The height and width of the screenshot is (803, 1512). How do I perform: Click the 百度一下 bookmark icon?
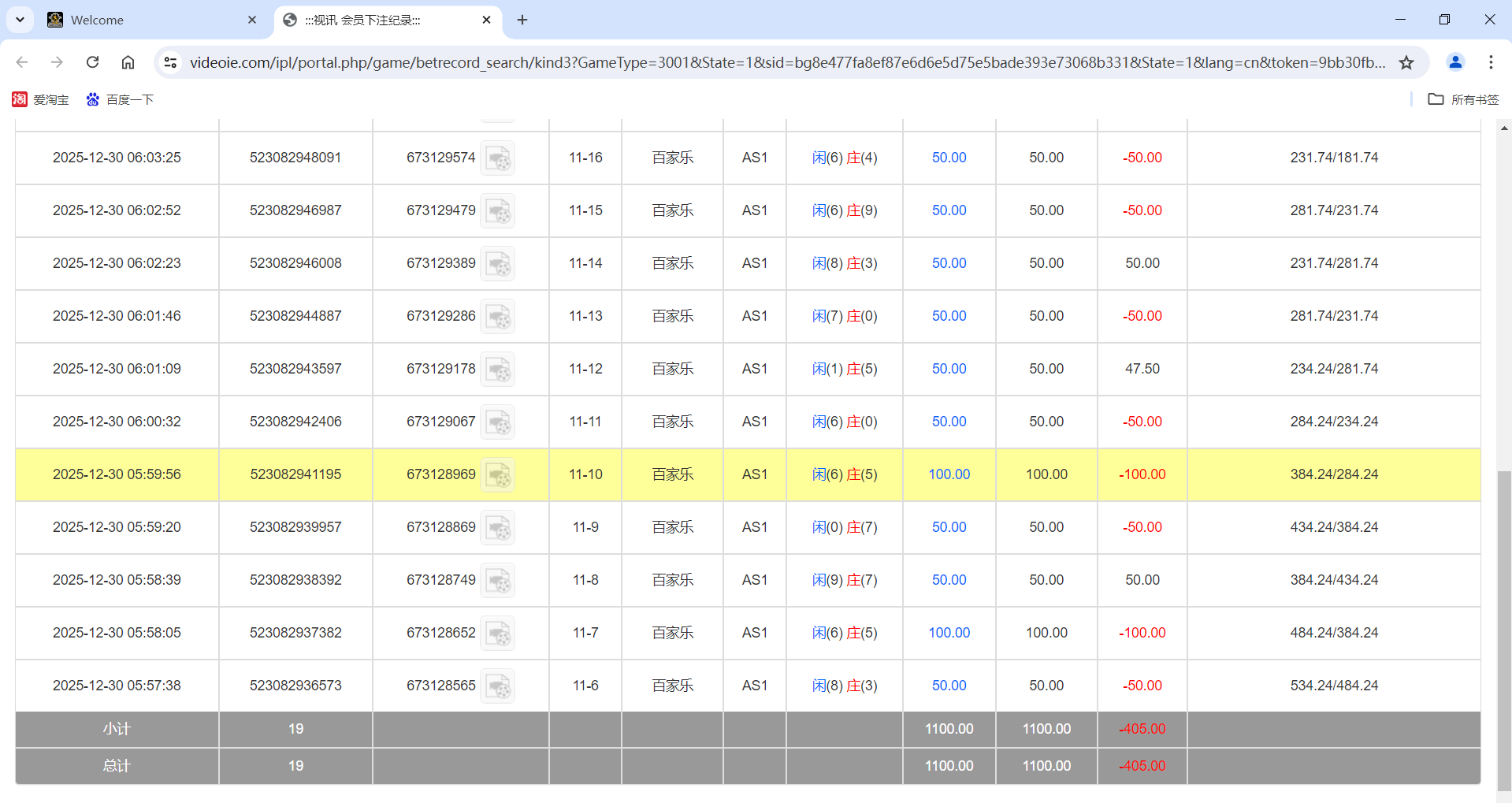92,99
